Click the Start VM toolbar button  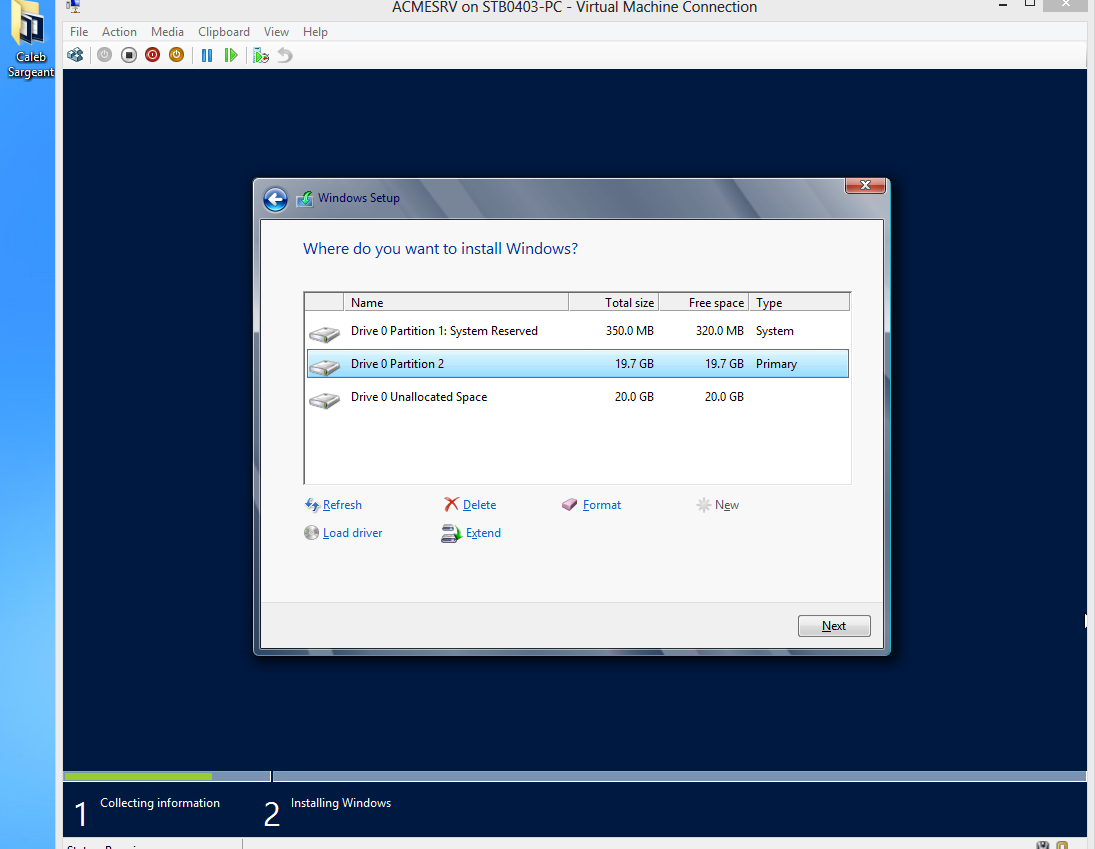105,55
